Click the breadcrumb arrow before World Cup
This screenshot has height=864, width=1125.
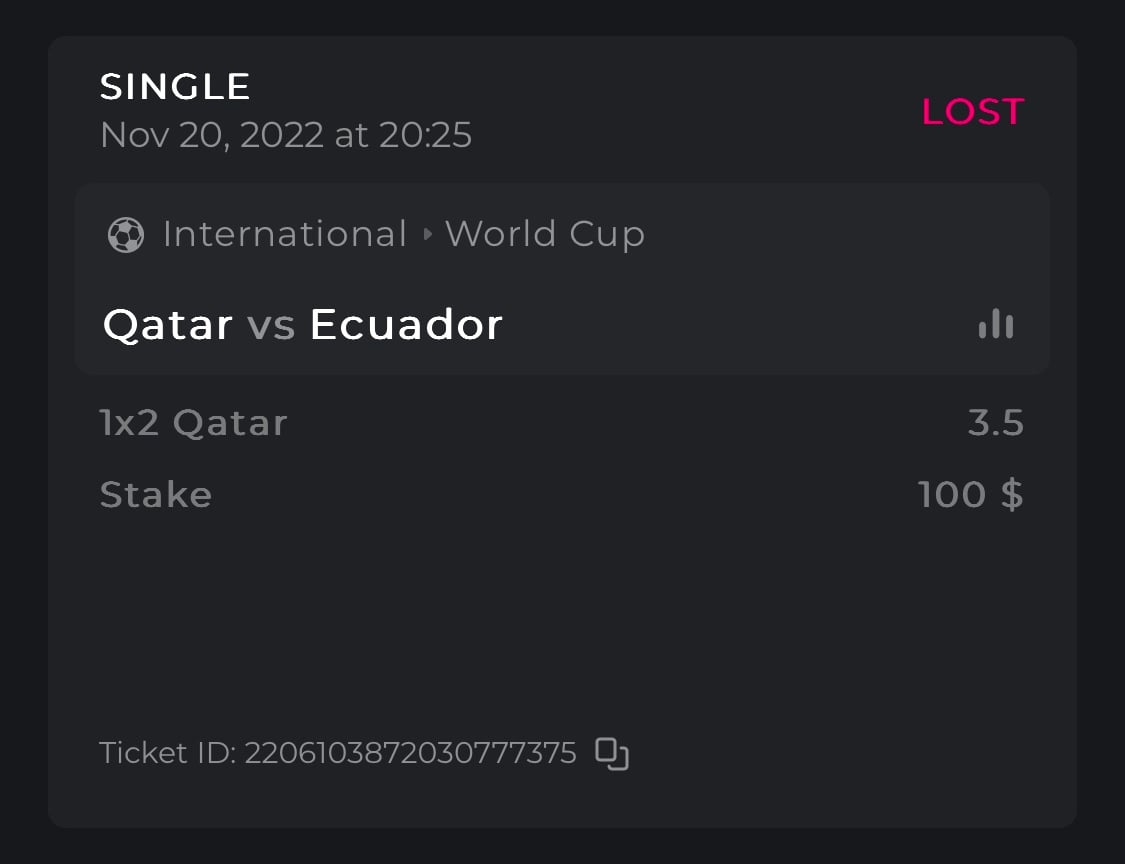[x=428, y=235]
